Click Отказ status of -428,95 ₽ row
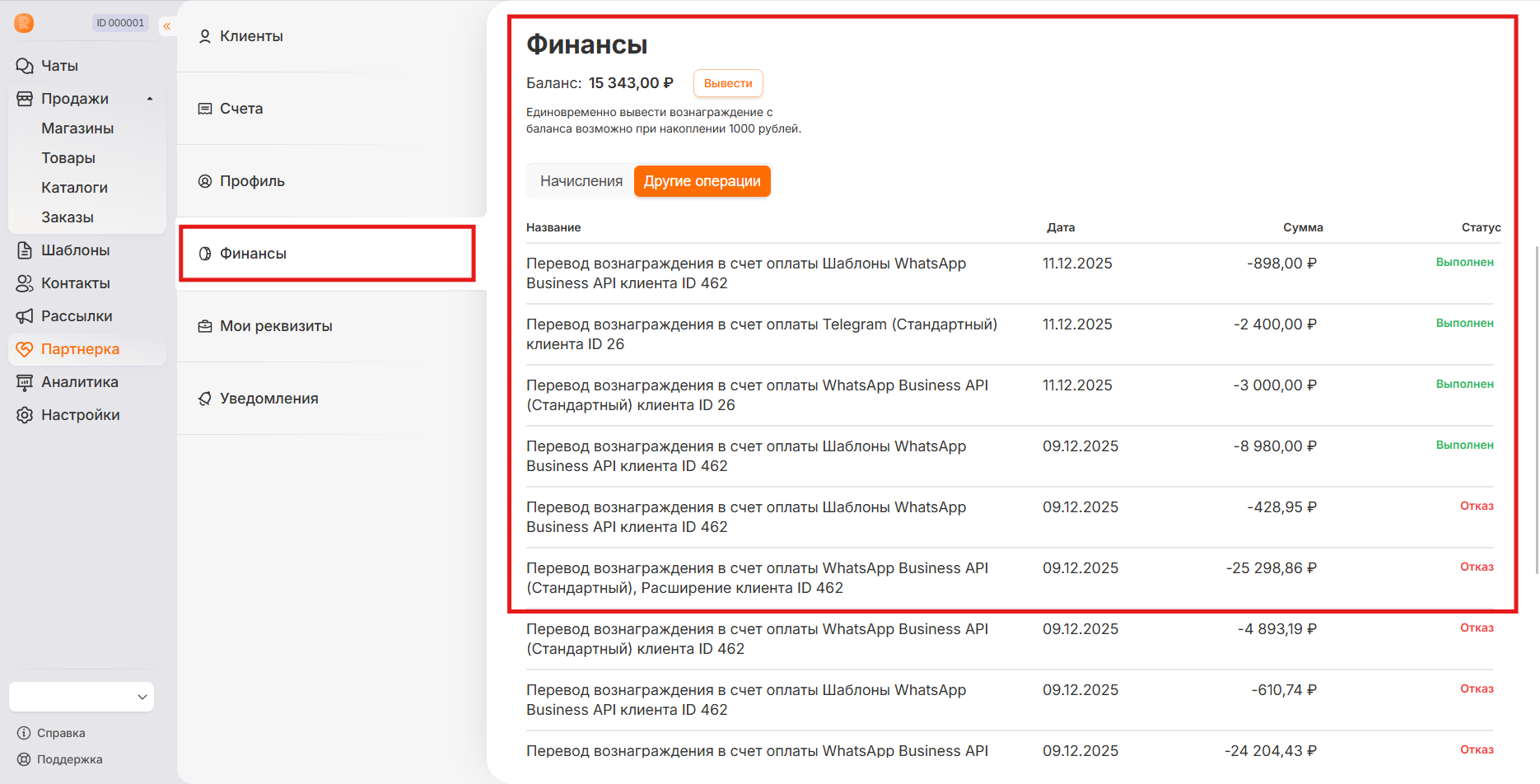 pos(1477,506)
